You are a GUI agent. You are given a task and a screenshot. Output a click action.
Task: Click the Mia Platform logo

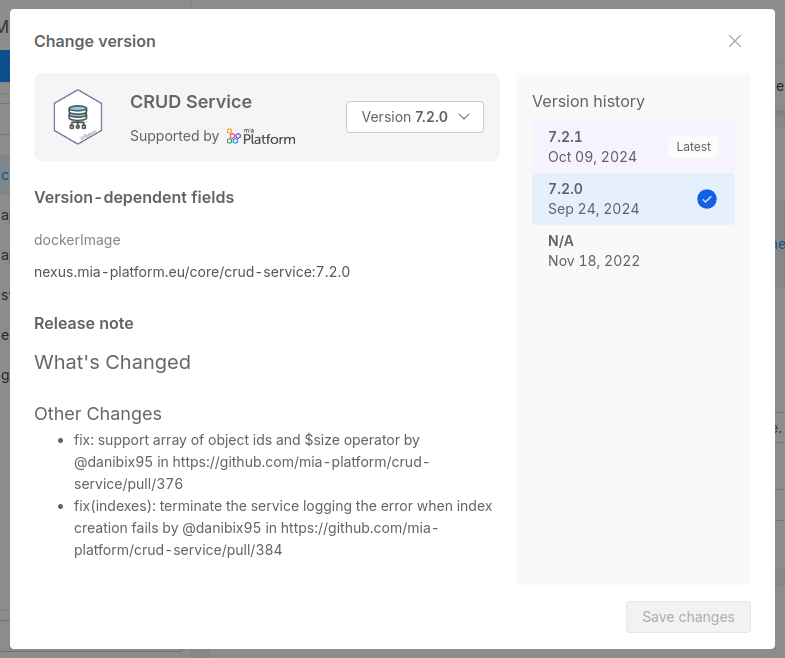[261, 136]
